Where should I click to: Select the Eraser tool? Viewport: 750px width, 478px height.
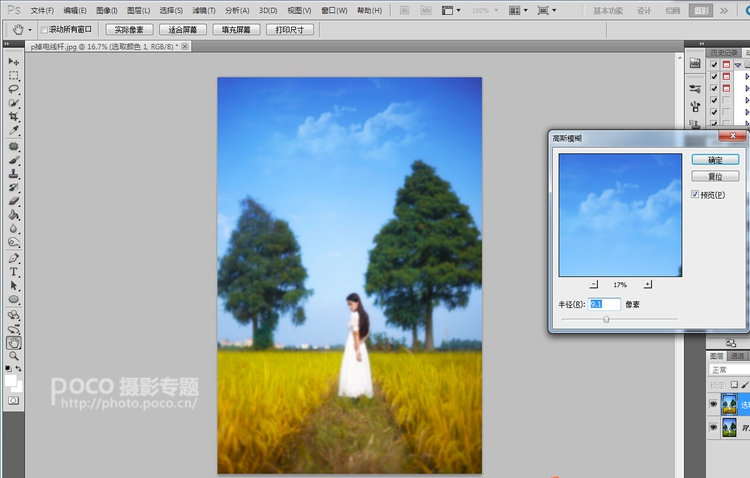tap(13, 201)
